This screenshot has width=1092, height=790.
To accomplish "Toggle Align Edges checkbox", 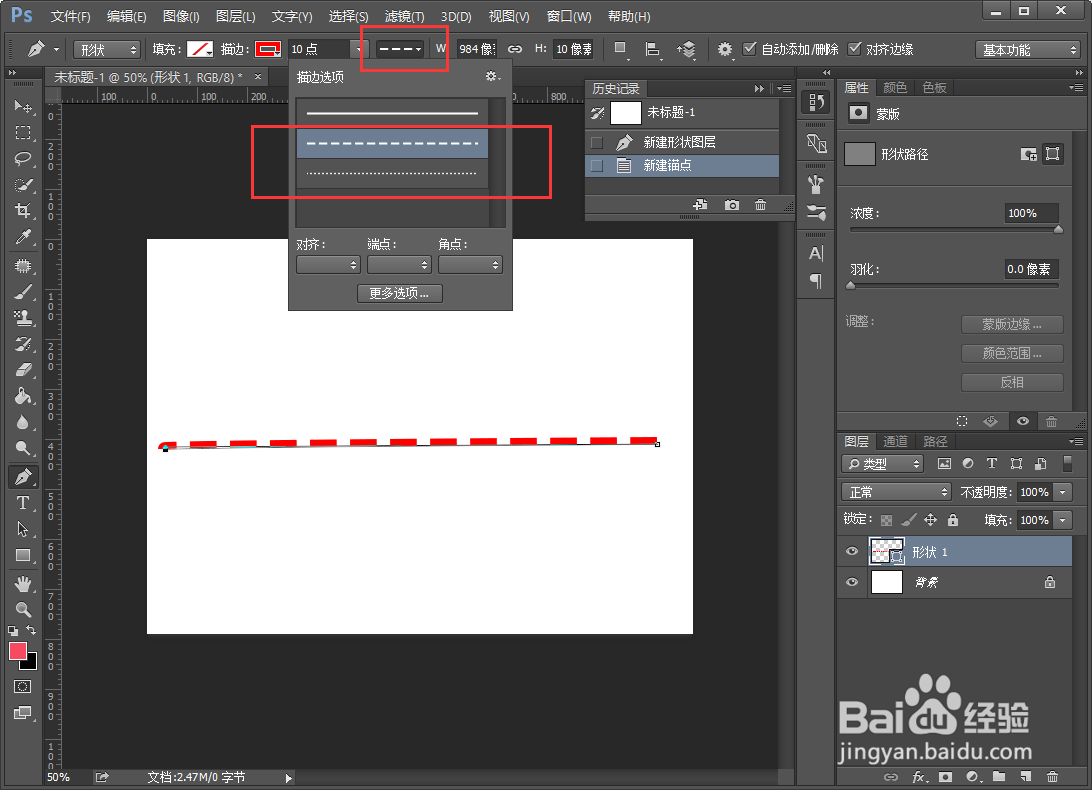I will [855, 49].
